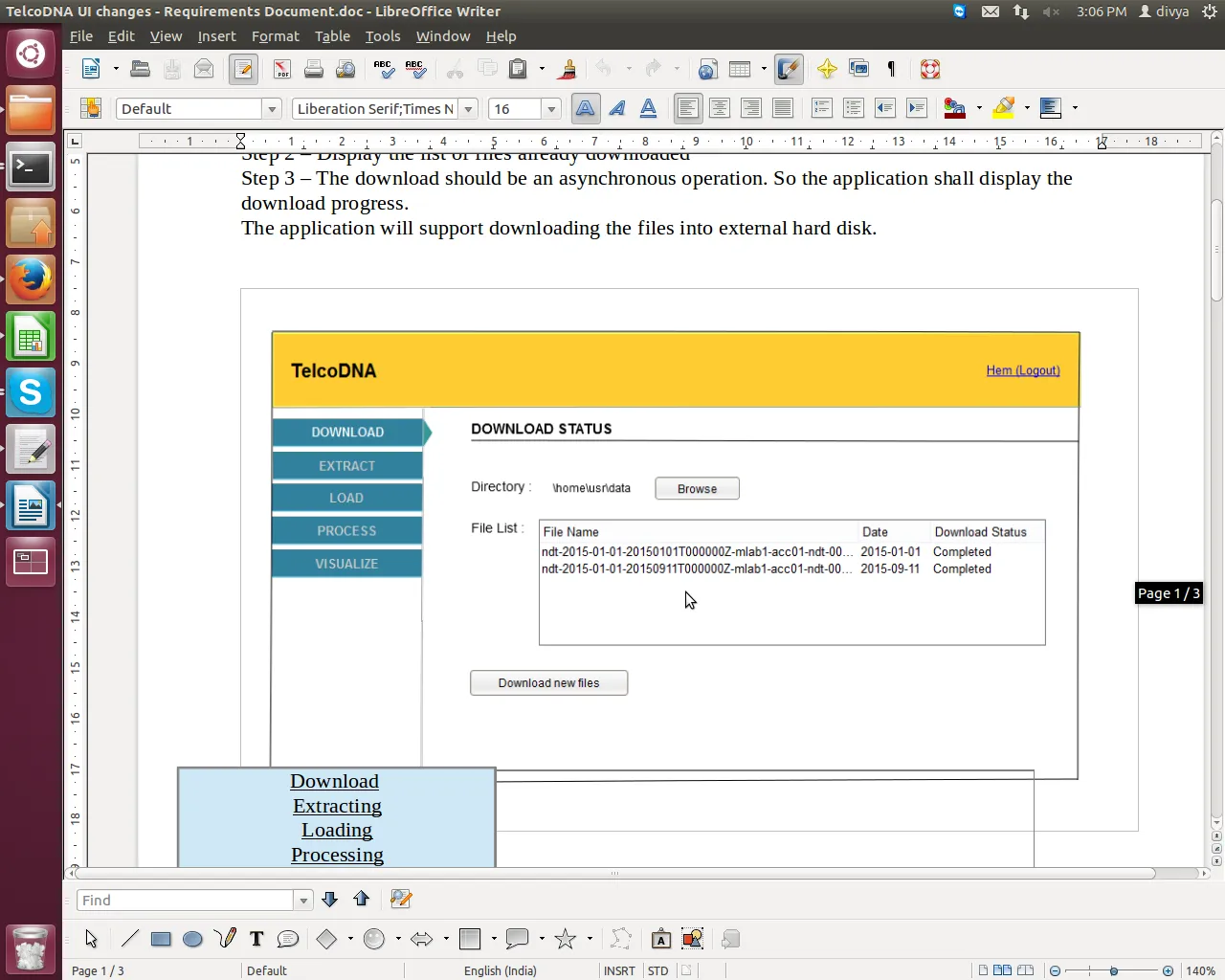Open the Table icon's dropdown arrow
This screenshot has width=1225, height=980.
click(x=764, y=69)
